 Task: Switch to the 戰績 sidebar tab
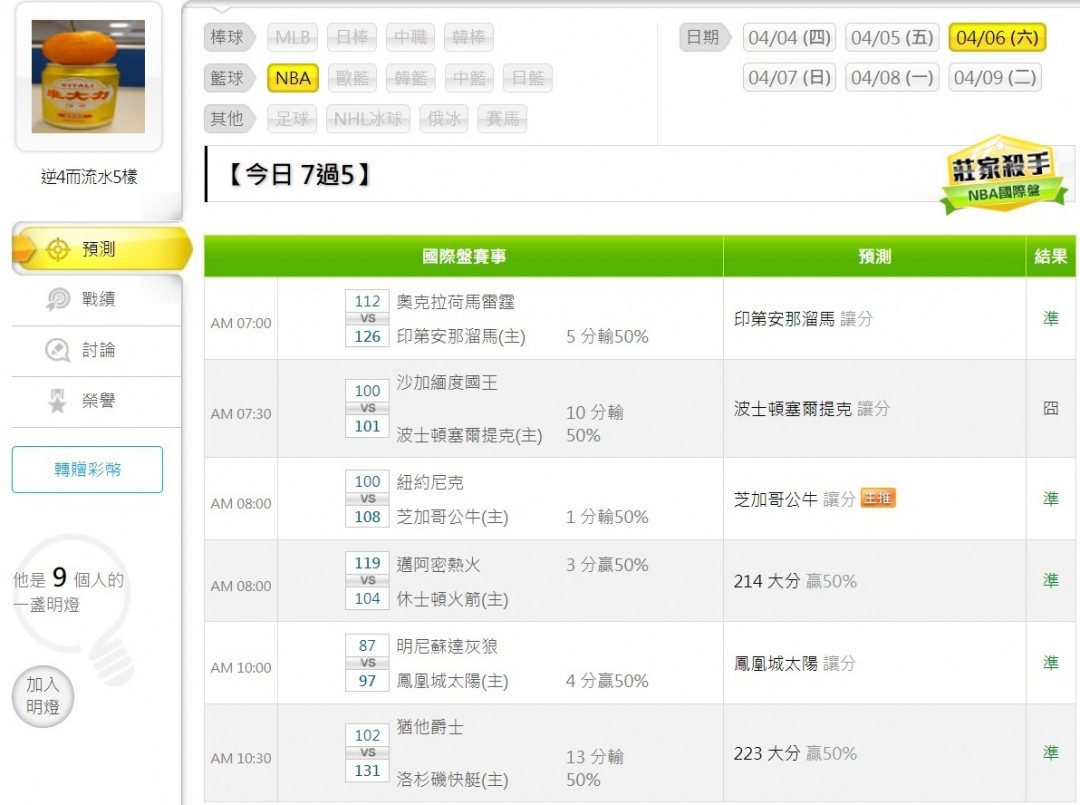point(96,300)
